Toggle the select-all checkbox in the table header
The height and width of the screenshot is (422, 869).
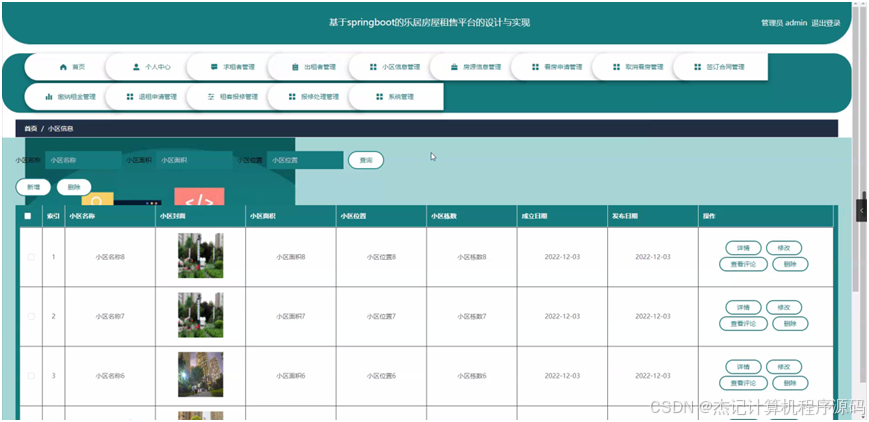pos(28,216)
